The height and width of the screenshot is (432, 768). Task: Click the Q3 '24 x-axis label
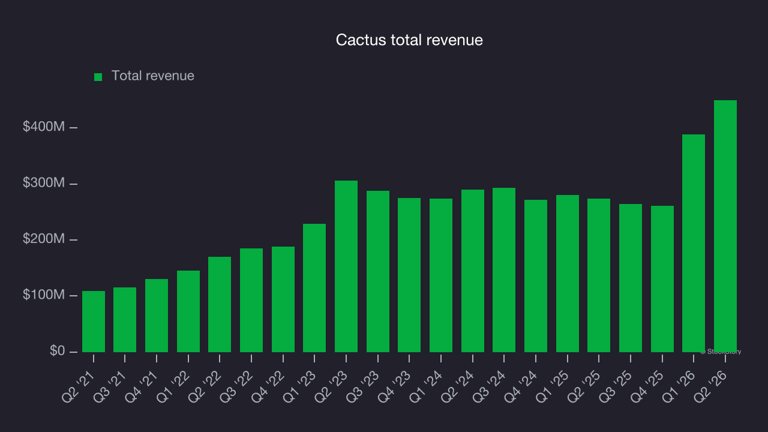point(489,387)
